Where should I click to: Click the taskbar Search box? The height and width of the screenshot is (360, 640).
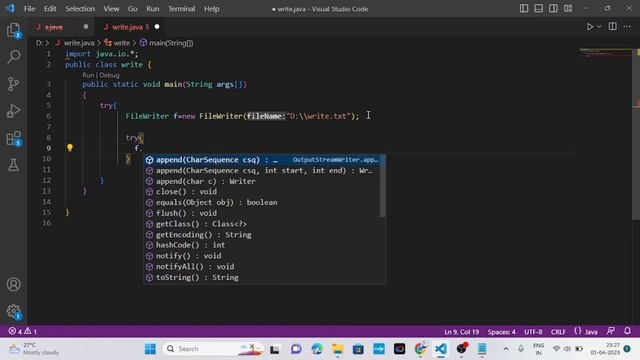pos(212,349)
